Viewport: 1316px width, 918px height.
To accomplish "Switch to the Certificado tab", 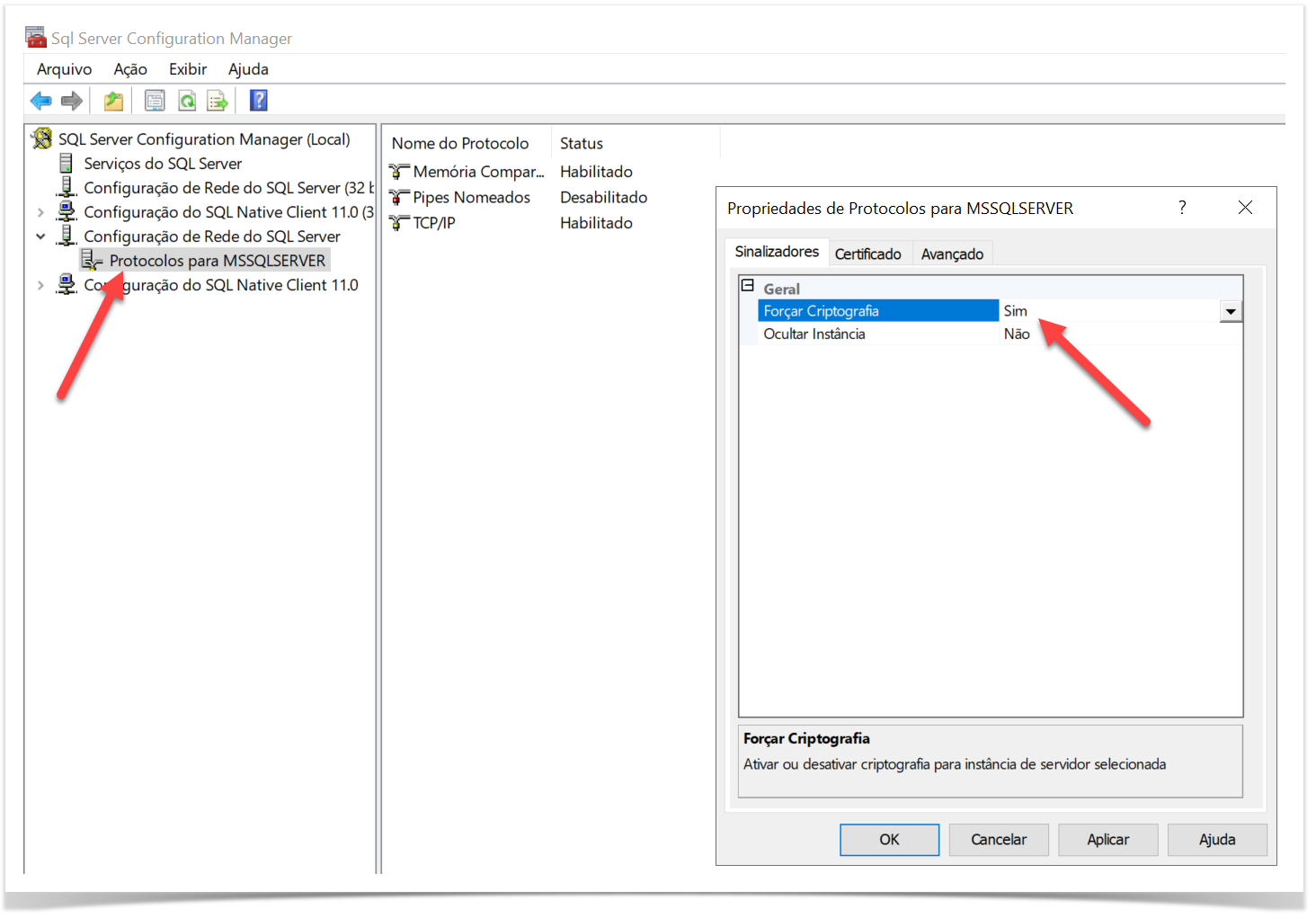I will tap(867, 254).
